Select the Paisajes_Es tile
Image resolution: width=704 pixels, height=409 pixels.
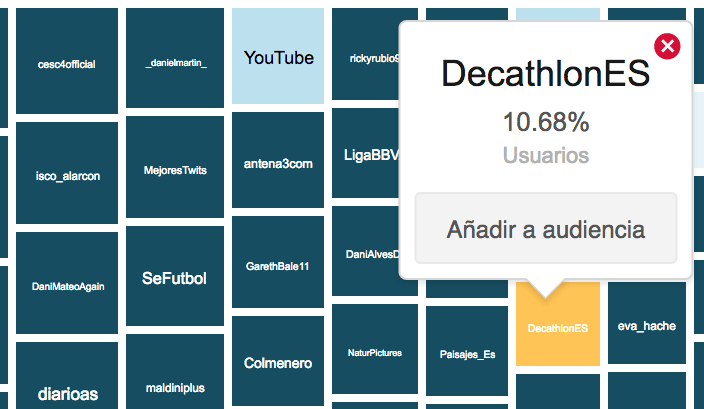pyautogui.click(x=467, y=351)
